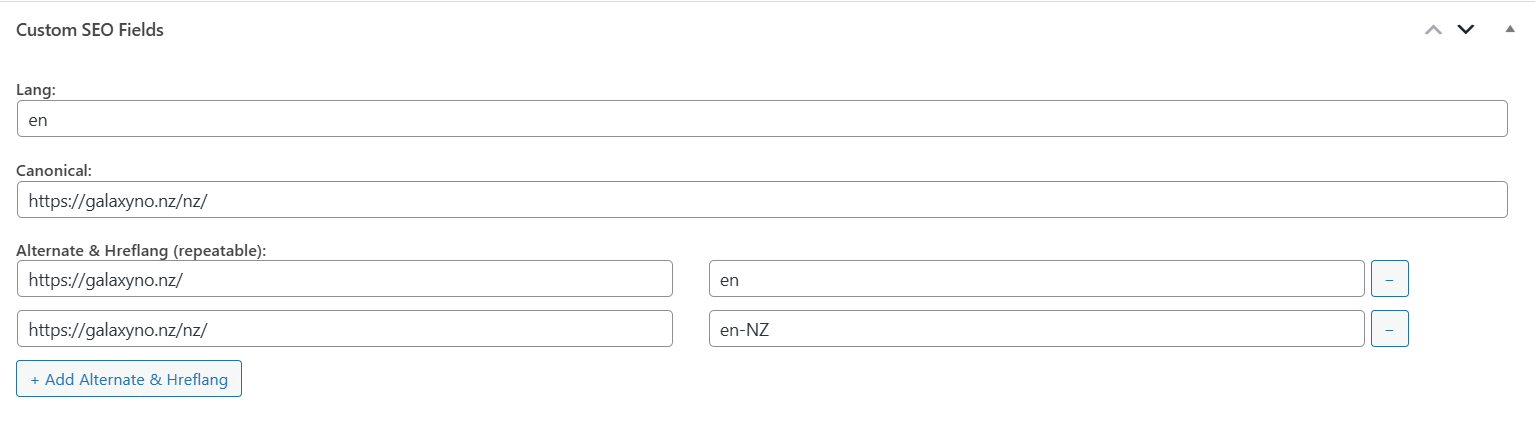The height and width of the screenshot is (422, 1535).
Task: Focus the Canonical URL input field
Action: (x=762, y=199)
